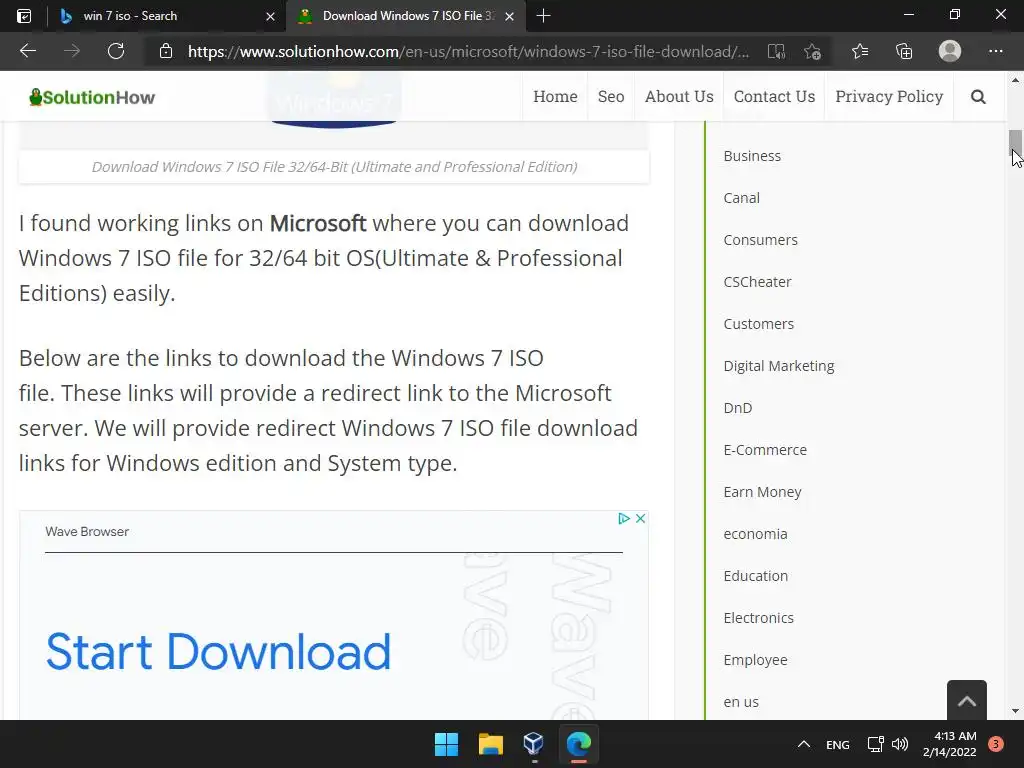Click the bold word Microsoft
The image size is (1024, 768).
(318, 223)
